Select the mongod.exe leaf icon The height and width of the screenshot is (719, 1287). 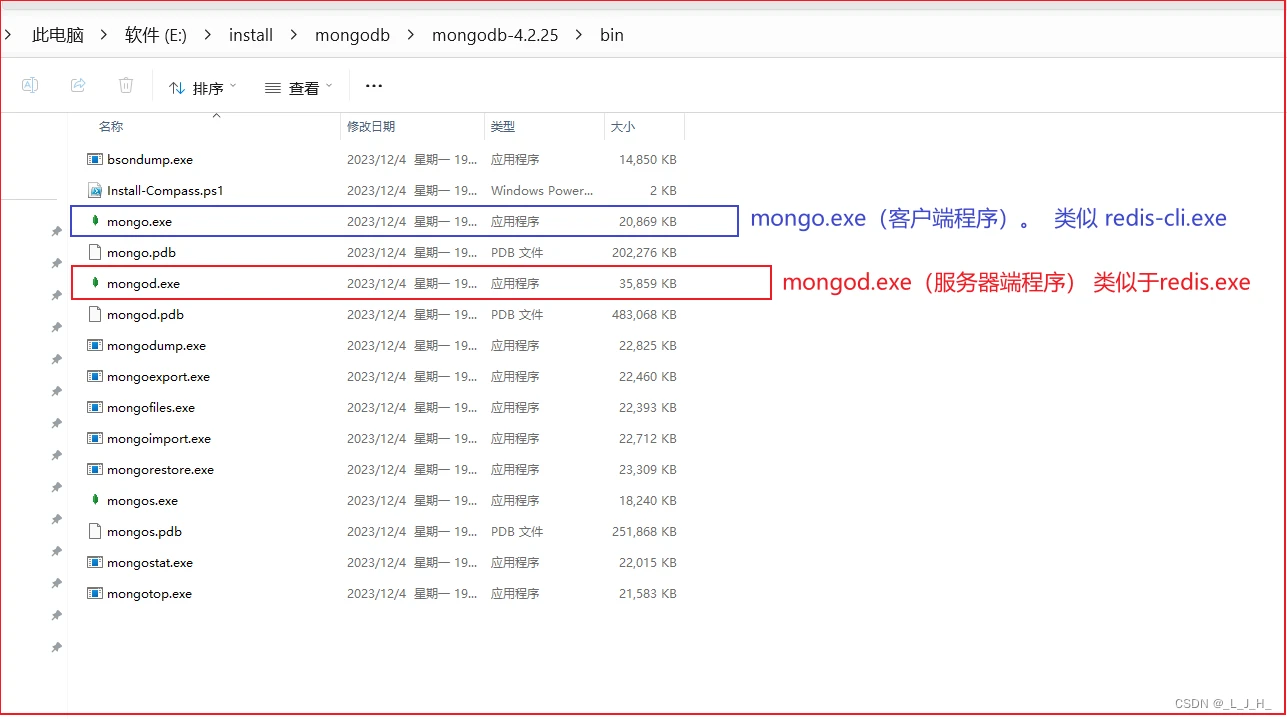click(95, 283)
